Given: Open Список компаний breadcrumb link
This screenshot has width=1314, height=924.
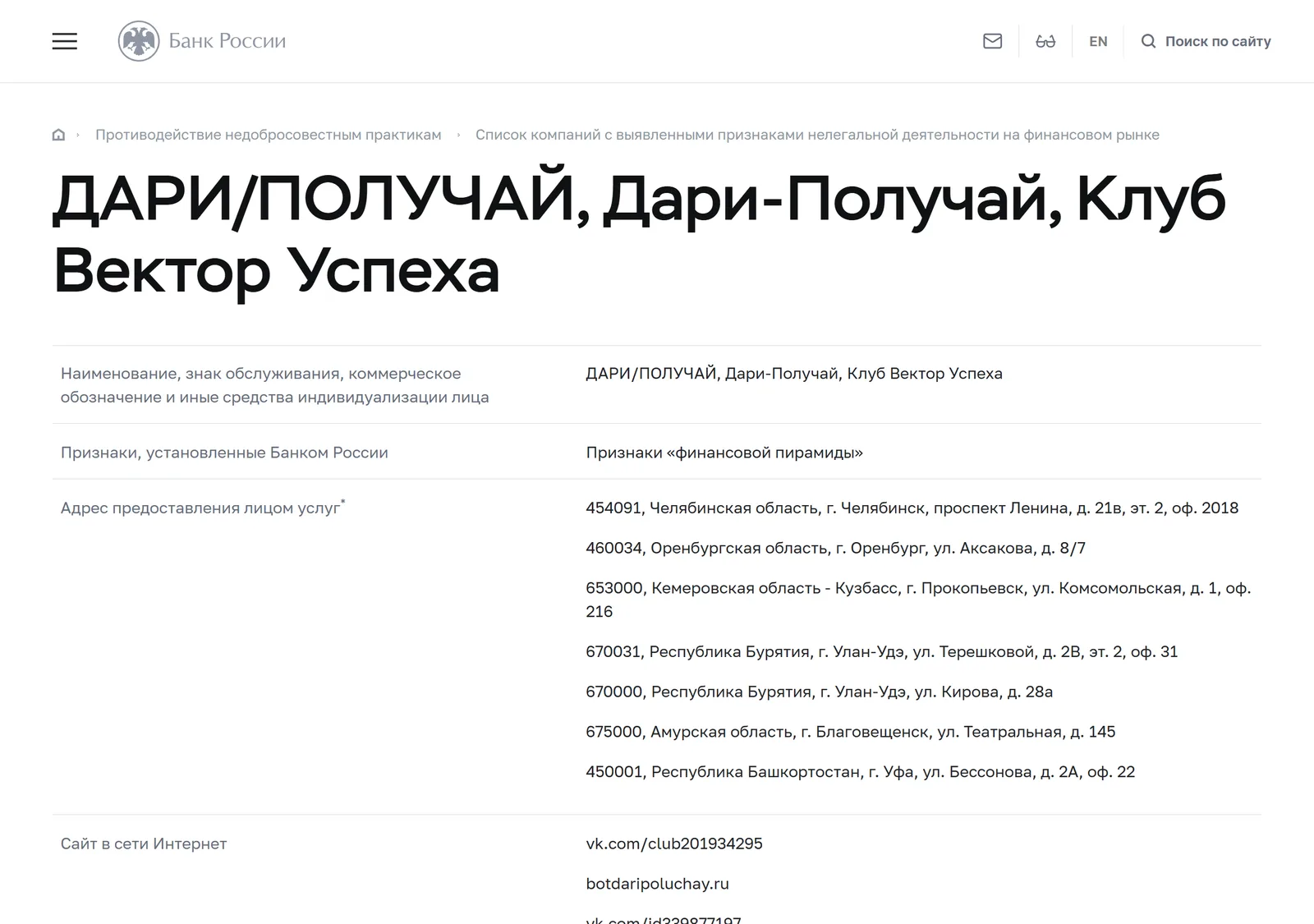Looking at the screenshot, I should 817,135.
